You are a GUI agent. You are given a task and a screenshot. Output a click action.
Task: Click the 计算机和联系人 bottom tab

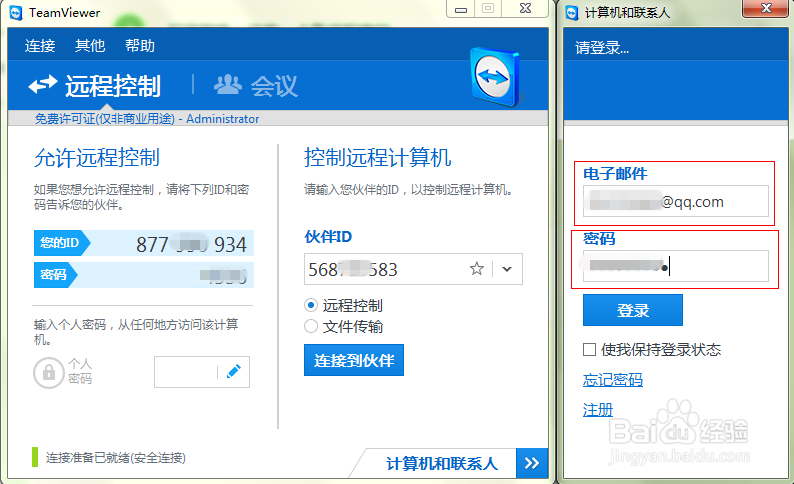click(x=442, y=463)
